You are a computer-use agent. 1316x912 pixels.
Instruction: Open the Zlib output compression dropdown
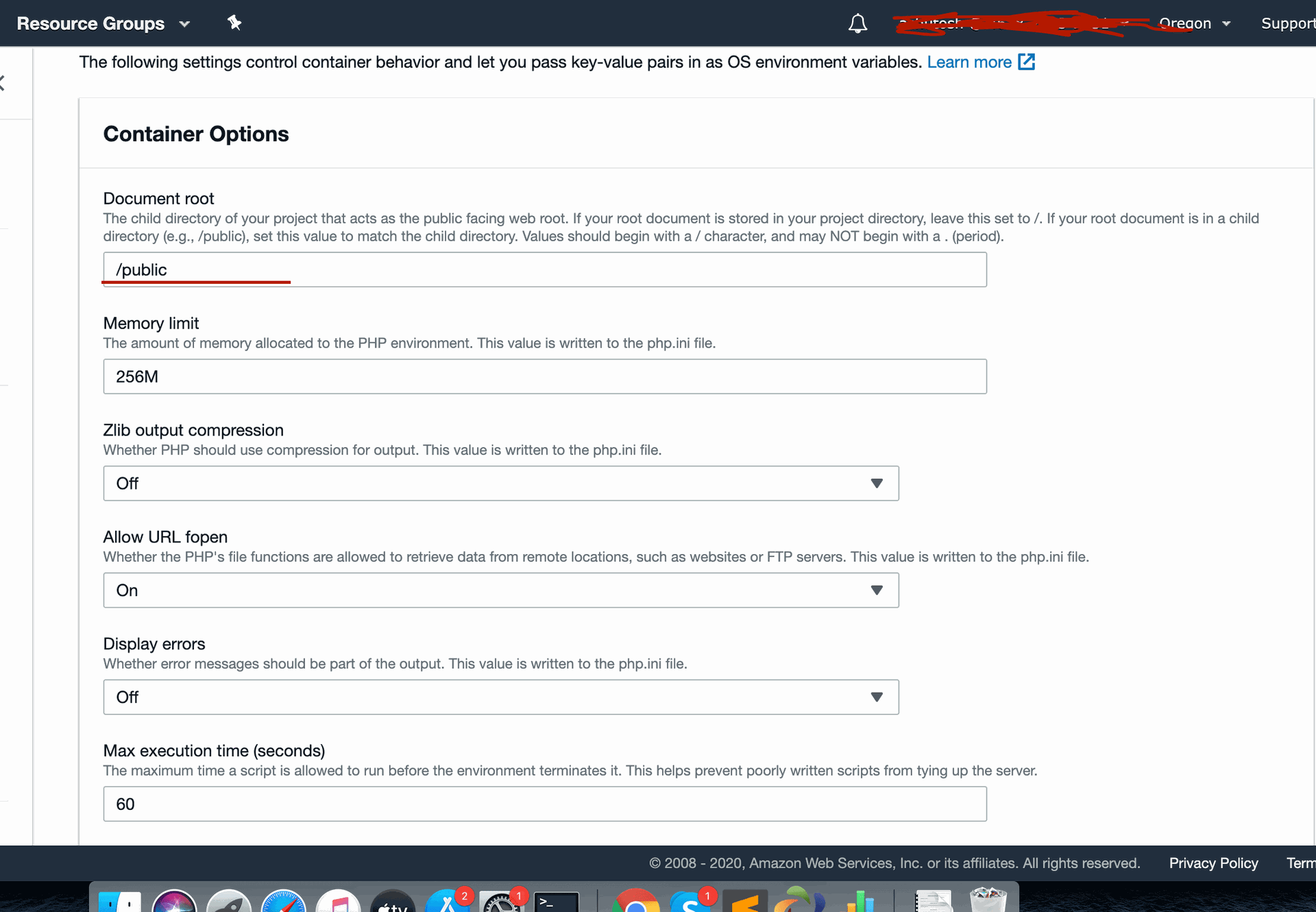point(501,483)
